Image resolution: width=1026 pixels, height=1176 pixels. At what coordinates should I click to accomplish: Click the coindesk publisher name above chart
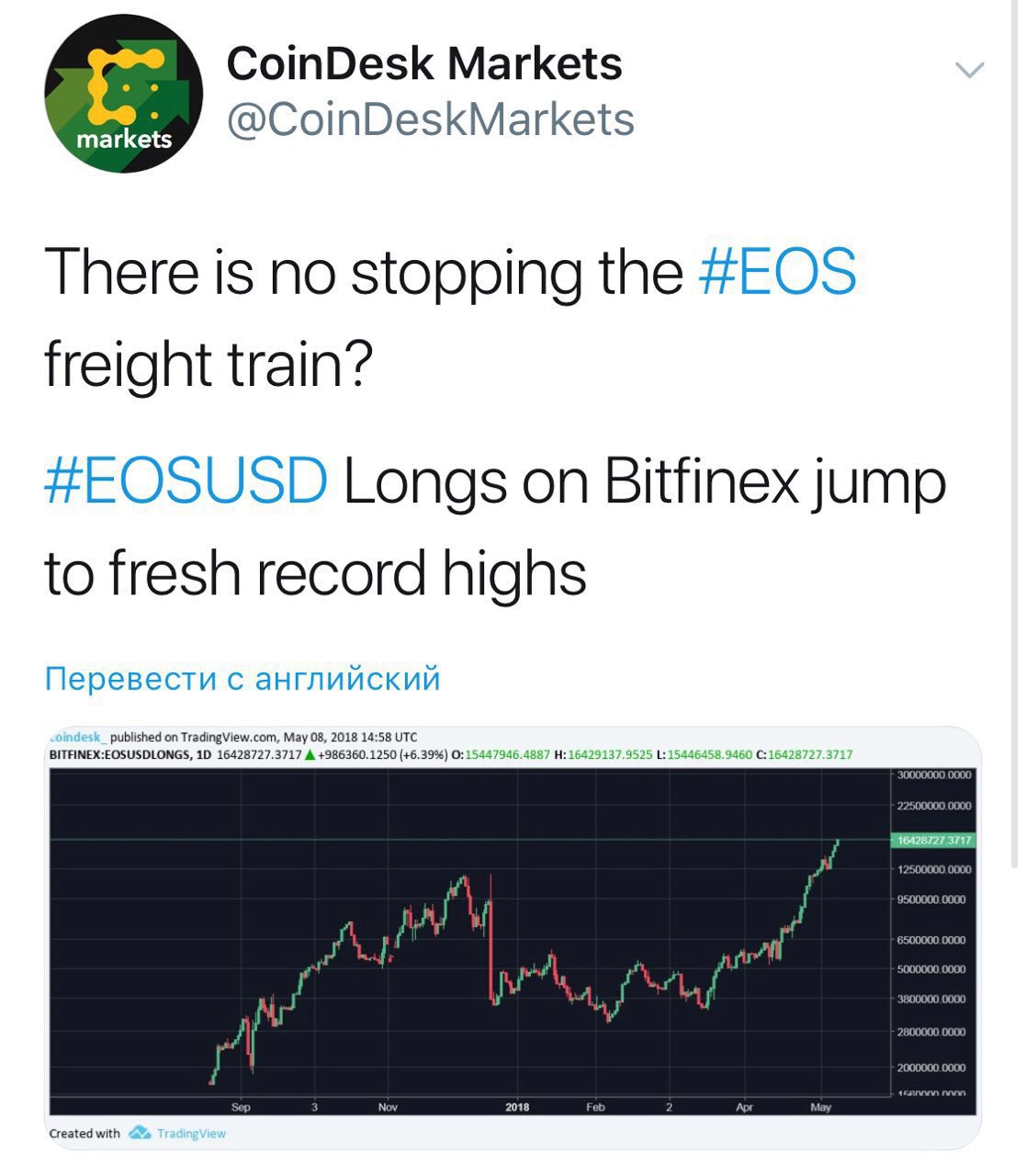(76, 737)
